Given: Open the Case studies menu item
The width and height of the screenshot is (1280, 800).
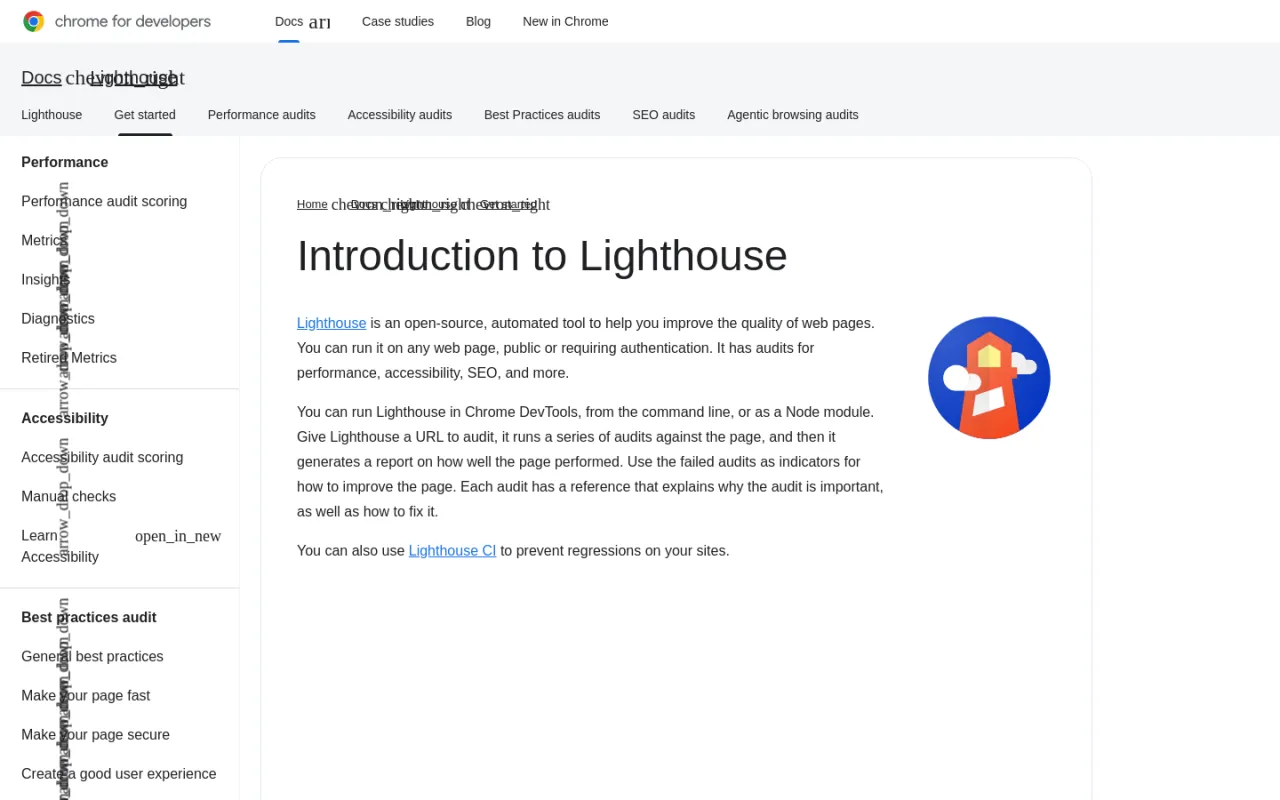Looking at the screenshot, I should tap(398, 21).
